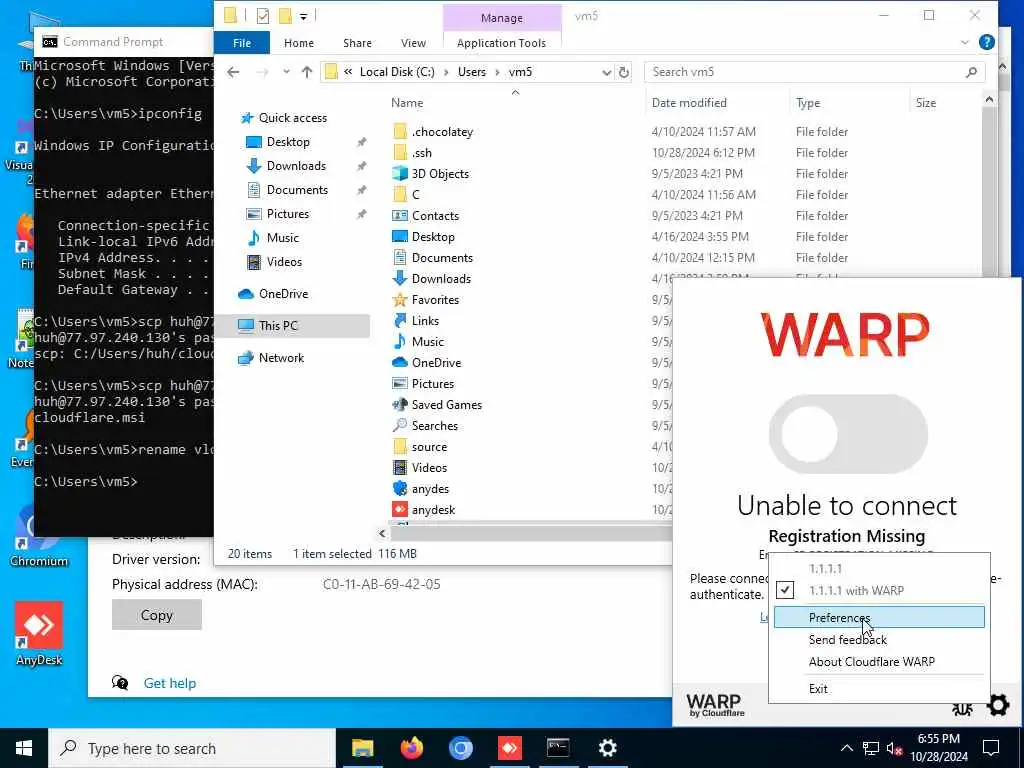1024x768 pixels.
Task: Switch to View ribbon tab
Action: (x=413, y=43)
